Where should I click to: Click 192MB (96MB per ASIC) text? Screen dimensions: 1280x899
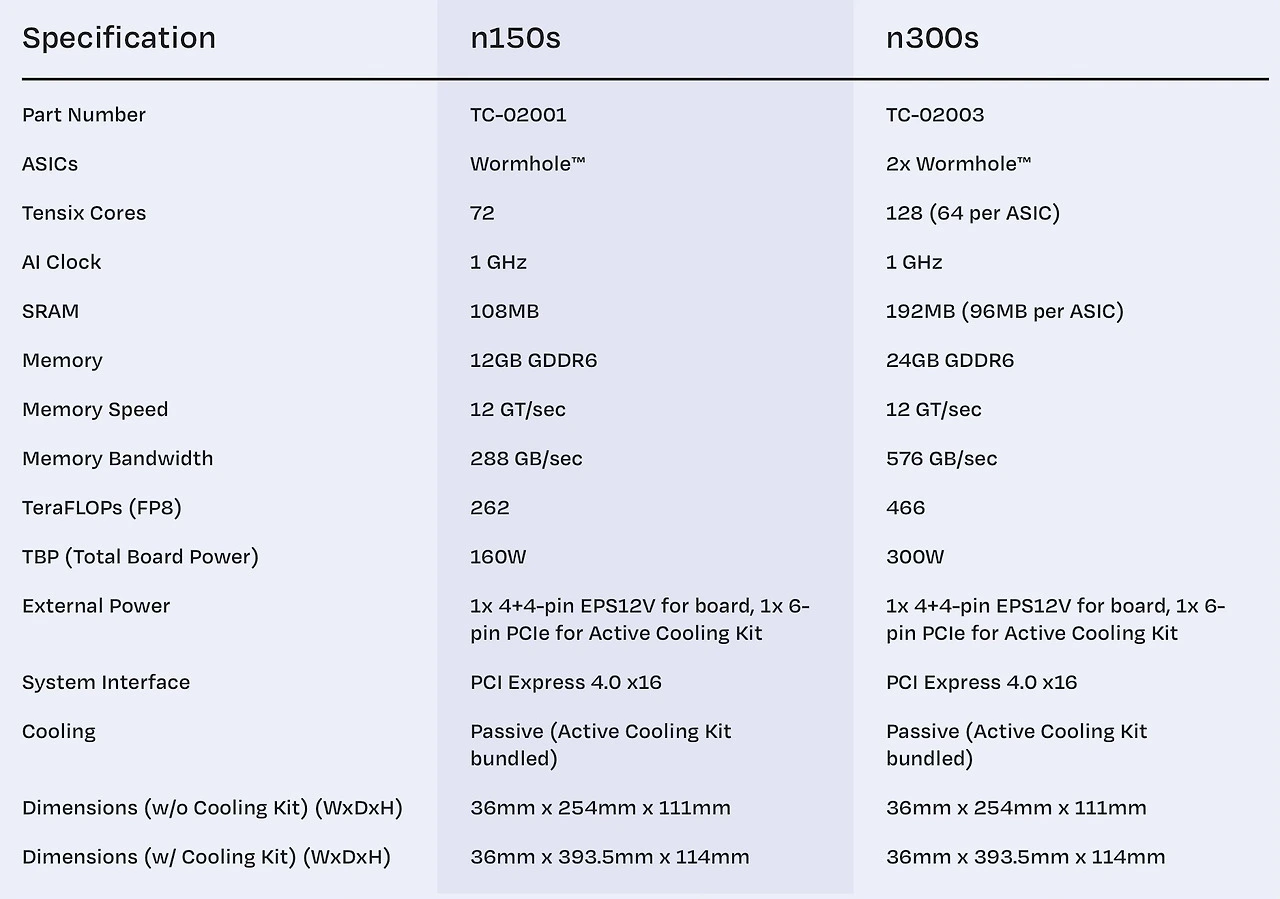tap(1005, 311)
